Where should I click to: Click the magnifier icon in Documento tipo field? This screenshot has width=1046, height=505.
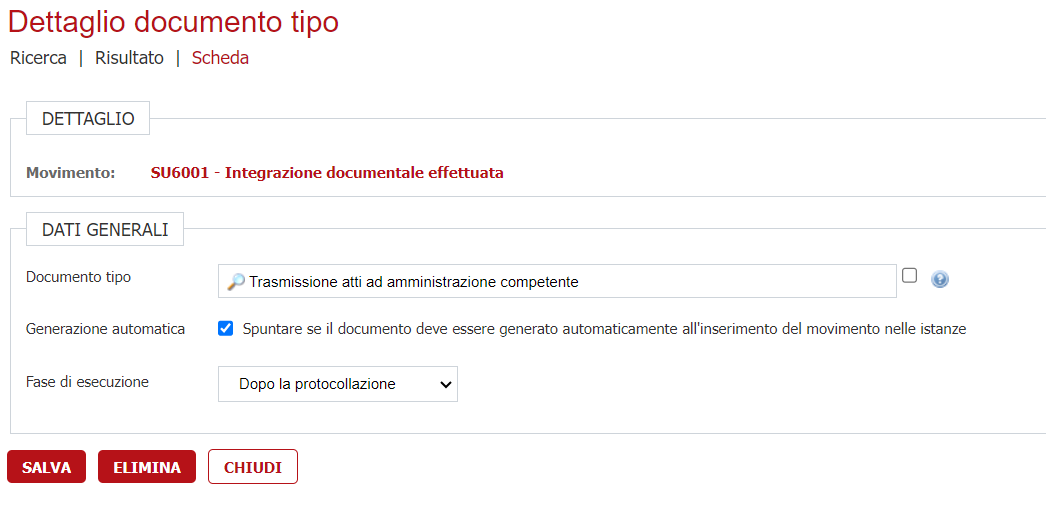[236, 282]
